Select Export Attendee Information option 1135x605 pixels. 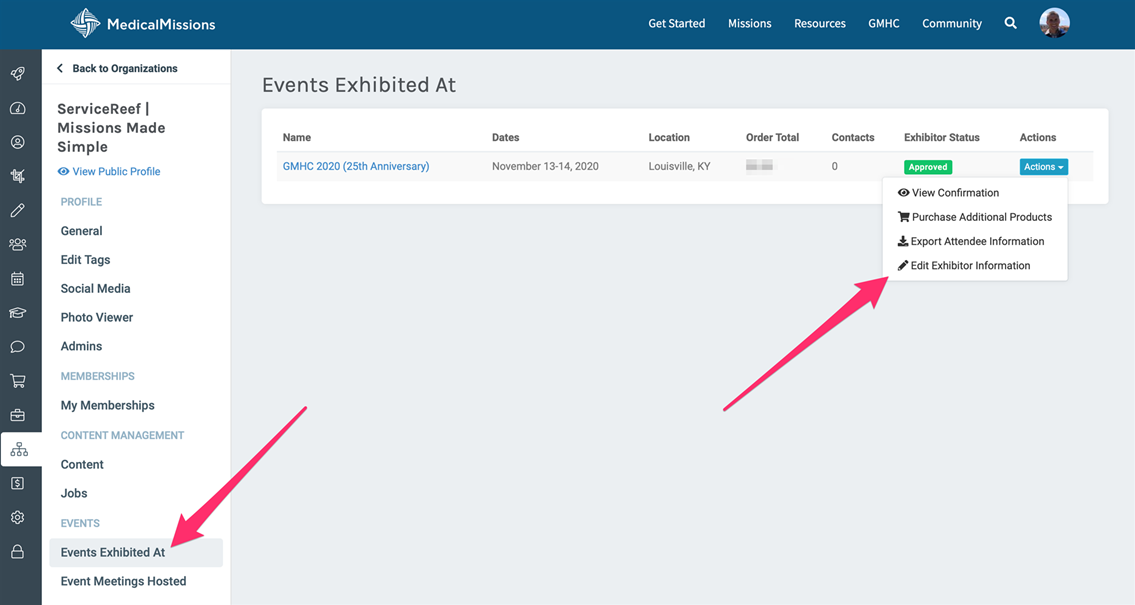click(x=976, y=241)
